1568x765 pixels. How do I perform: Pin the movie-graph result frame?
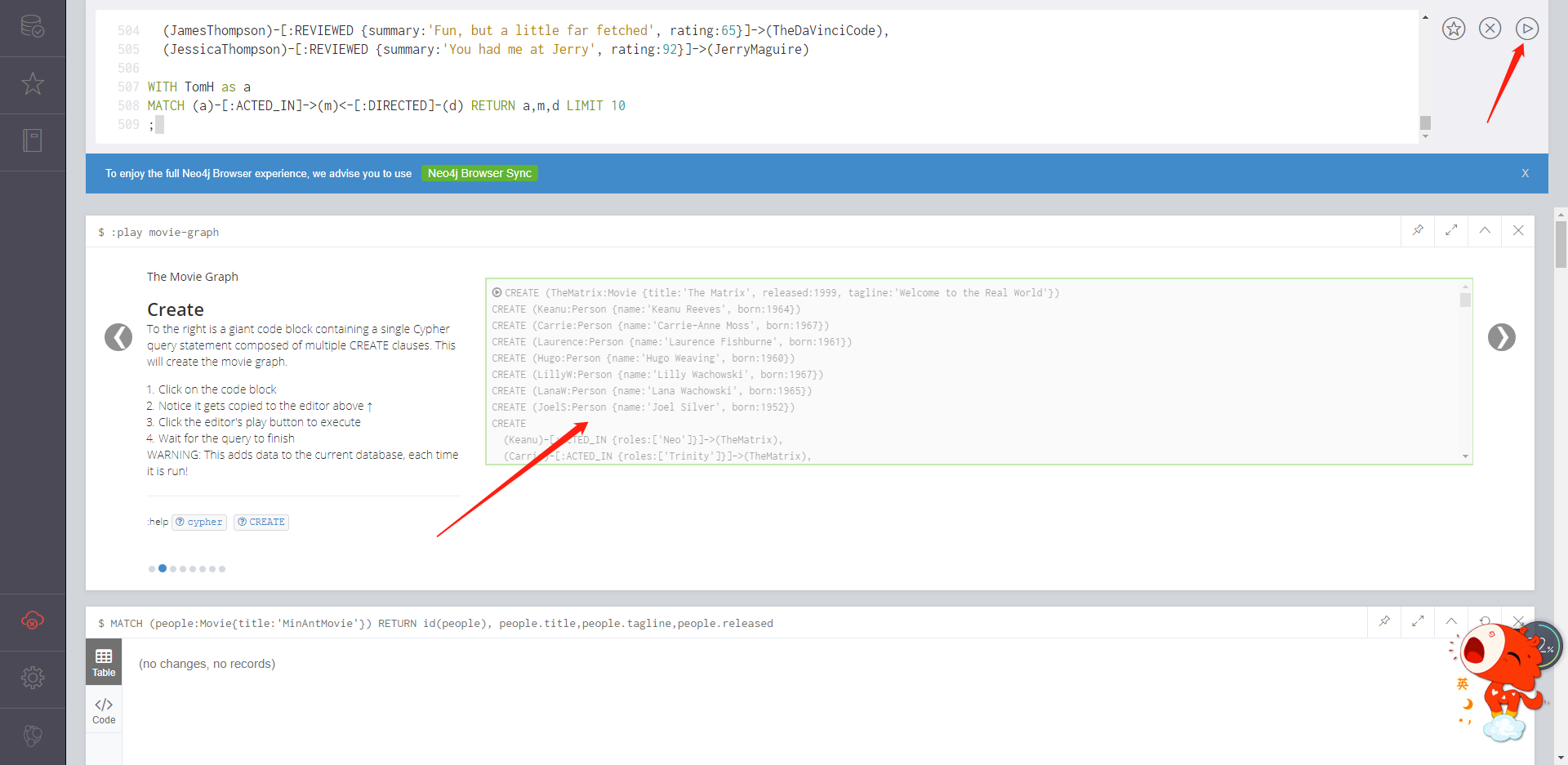pos(1418,231)
